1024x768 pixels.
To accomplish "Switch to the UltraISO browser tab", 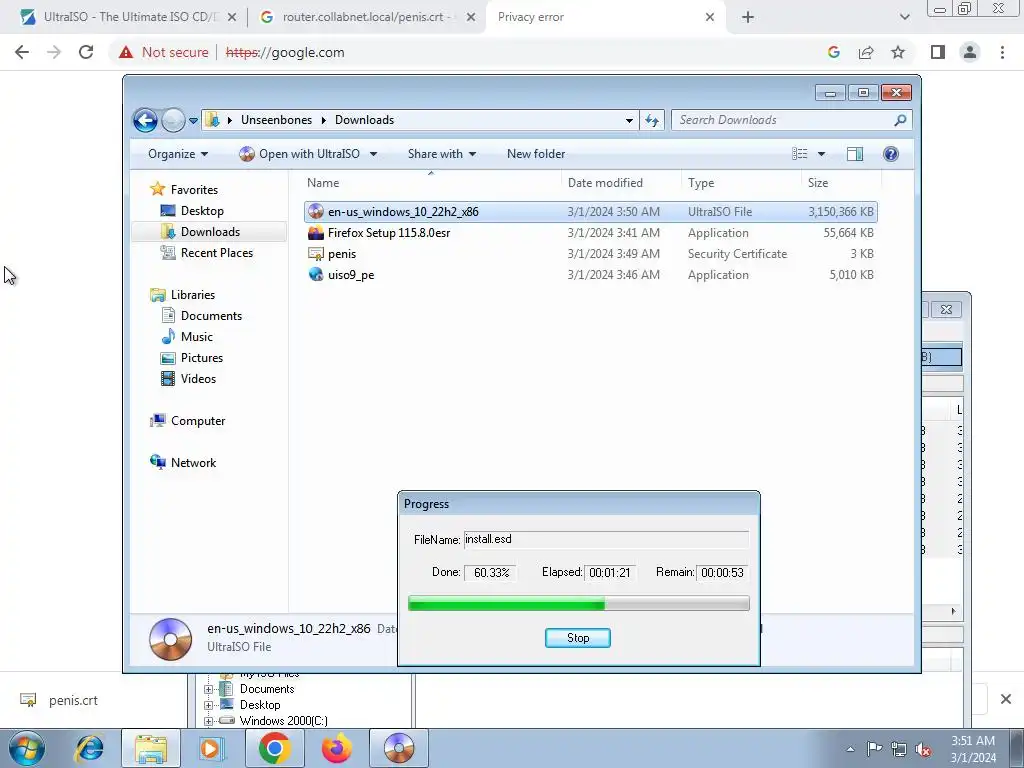I will click(128, 17).
